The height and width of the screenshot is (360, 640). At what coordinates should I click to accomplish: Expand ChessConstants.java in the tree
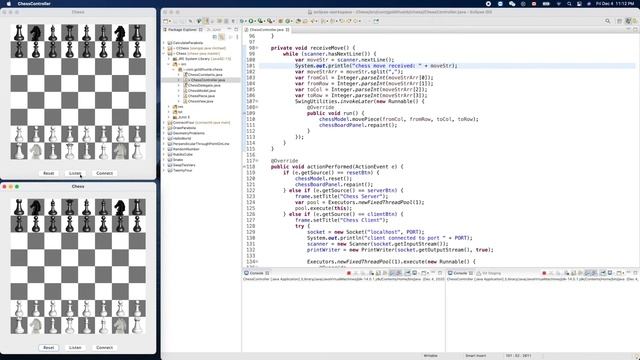(179, 75)
